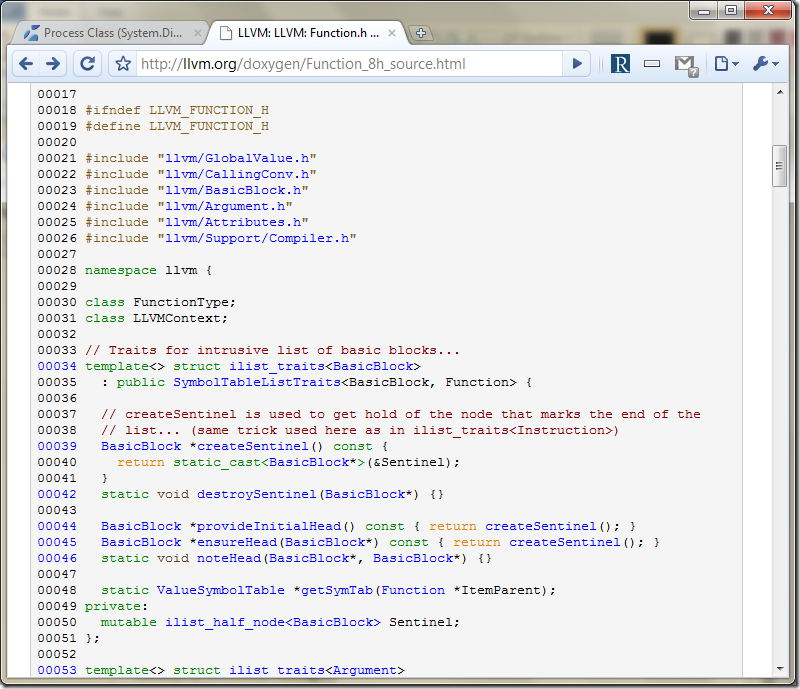Click the Go arrow in the address bar
The width and height of the screenshot is (800, 689).
click(x=577, y=64)
